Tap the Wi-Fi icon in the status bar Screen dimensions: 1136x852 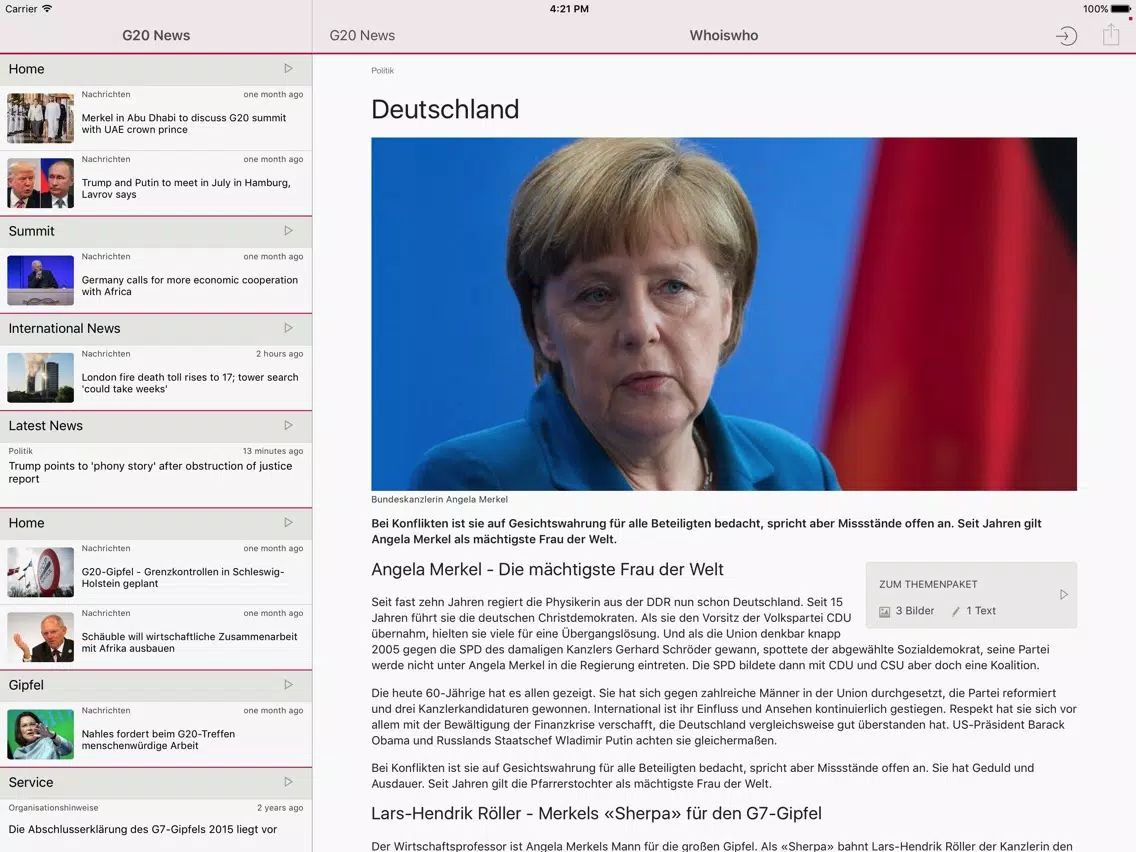click(47, 9)
